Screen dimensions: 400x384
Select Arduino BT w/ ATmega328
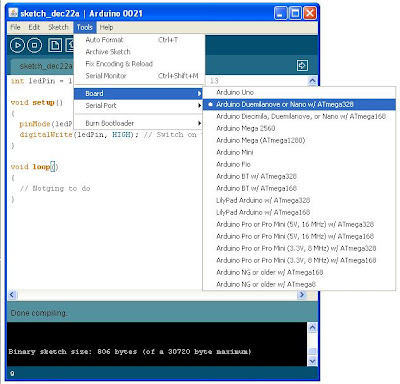299,176
